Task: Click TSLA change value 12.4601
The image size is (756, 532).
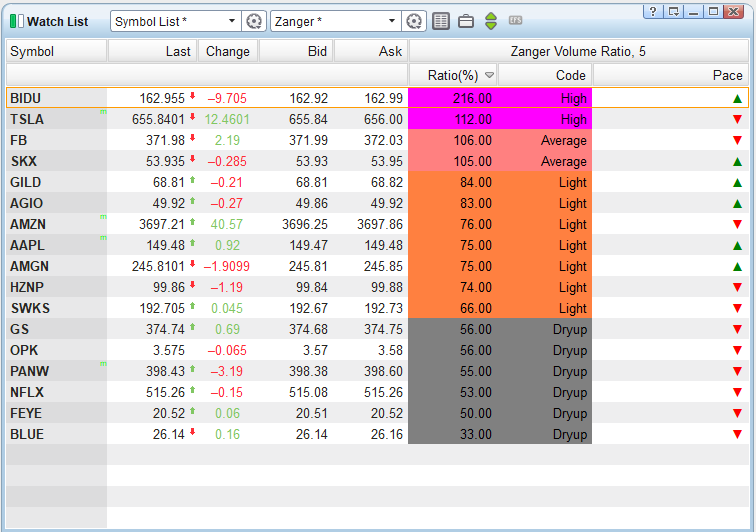Action: click(x=227, y=119)
